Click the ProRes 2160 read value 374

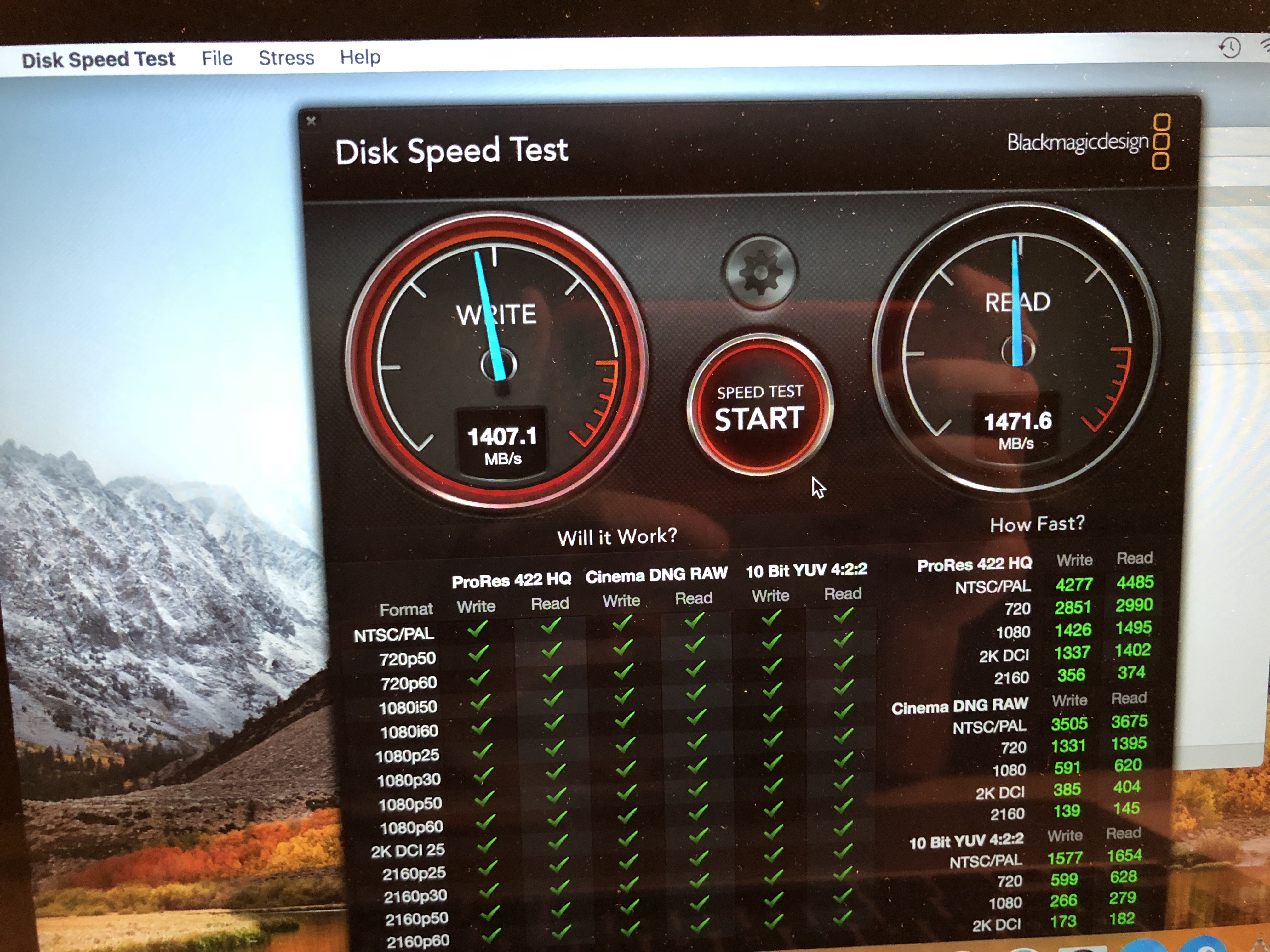[1131, 672]
